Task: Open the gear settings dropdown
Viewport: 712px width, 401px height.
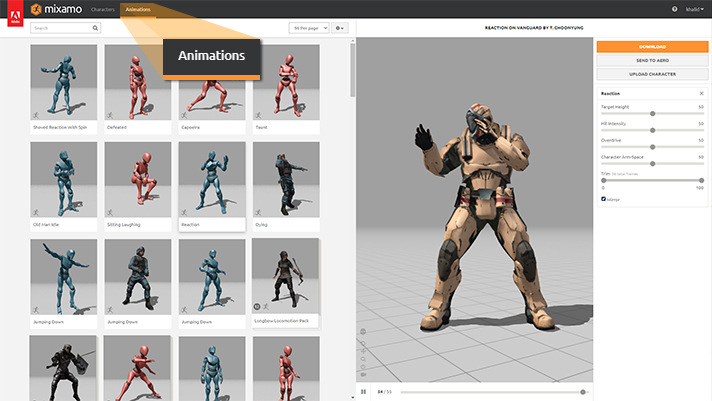Action: click(340, 28)
